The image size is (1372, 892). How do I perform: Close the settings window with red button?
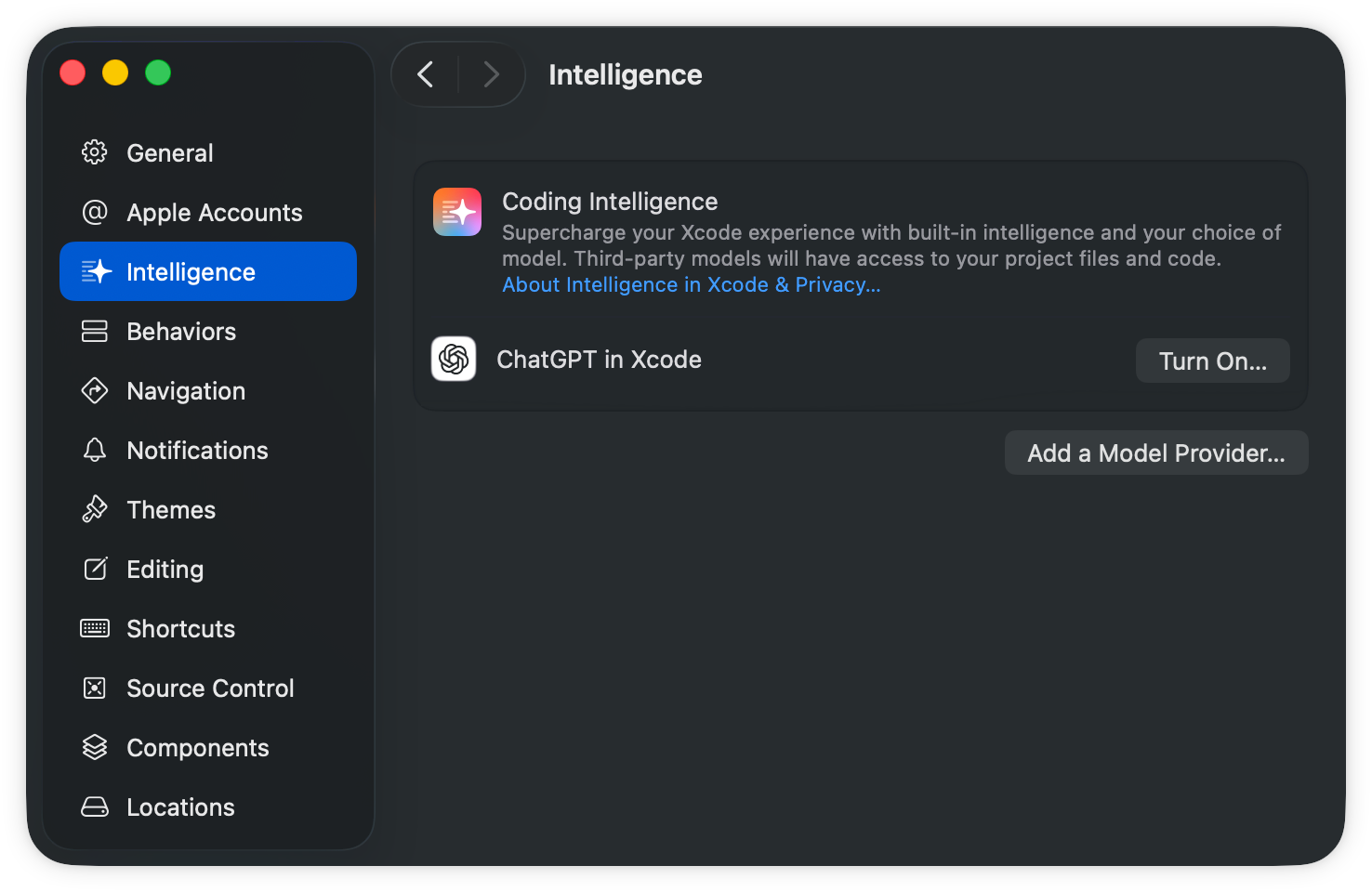73,72
